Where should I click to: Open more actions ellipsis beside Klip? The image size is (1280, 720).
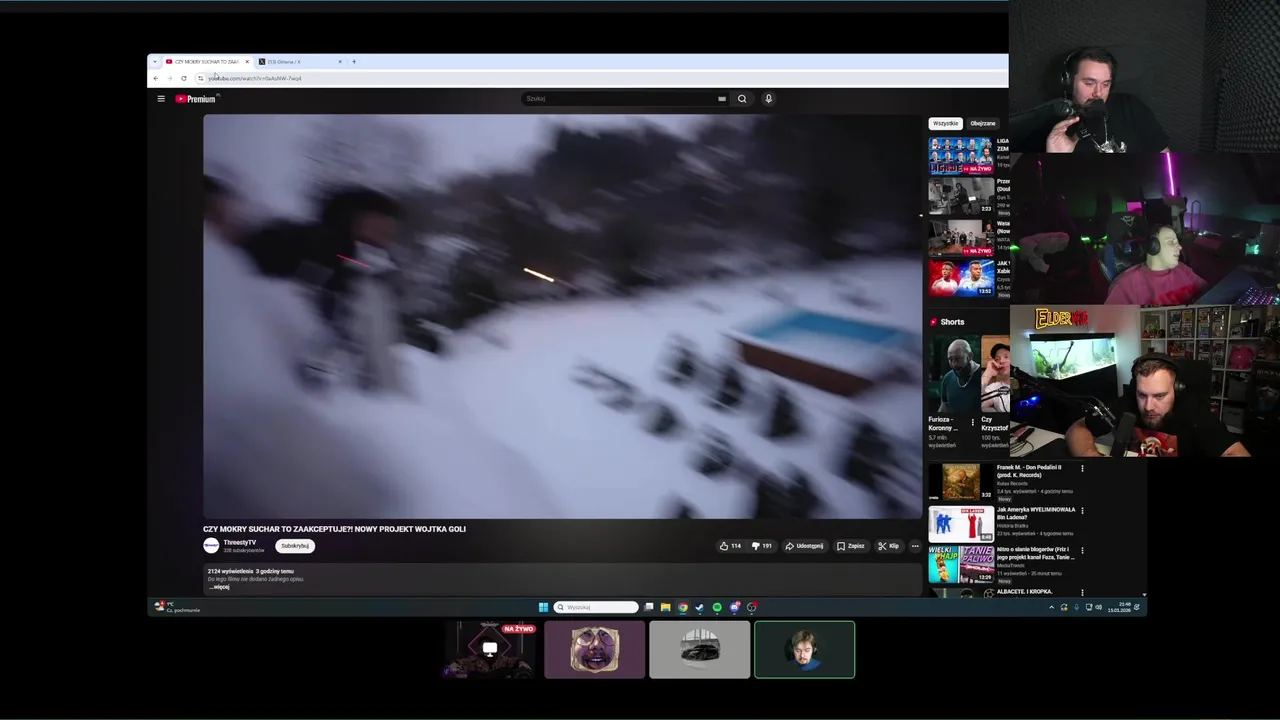914,546
